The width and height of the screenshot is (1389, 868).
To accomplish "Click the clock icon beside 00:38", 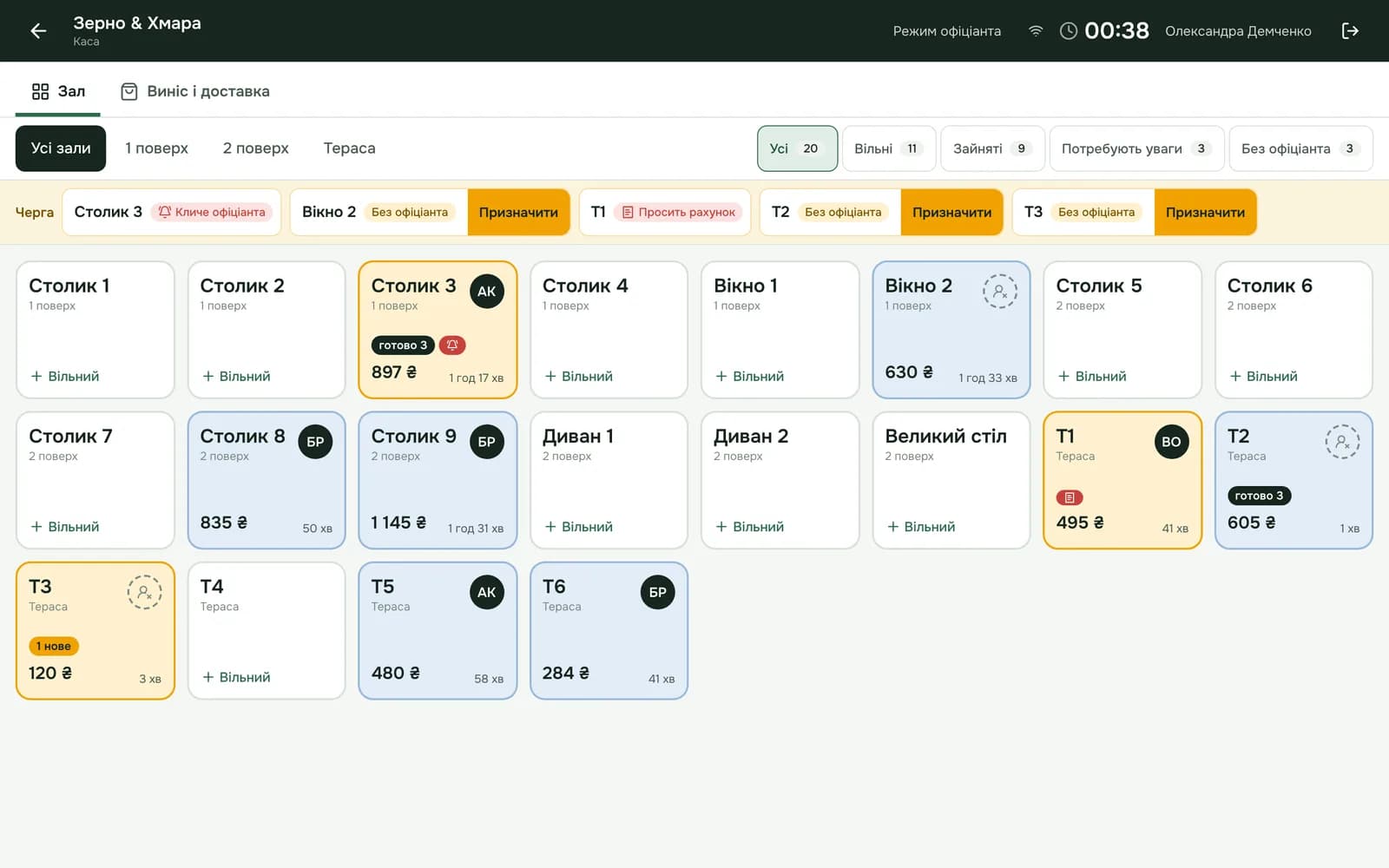I will [1069, 31].
